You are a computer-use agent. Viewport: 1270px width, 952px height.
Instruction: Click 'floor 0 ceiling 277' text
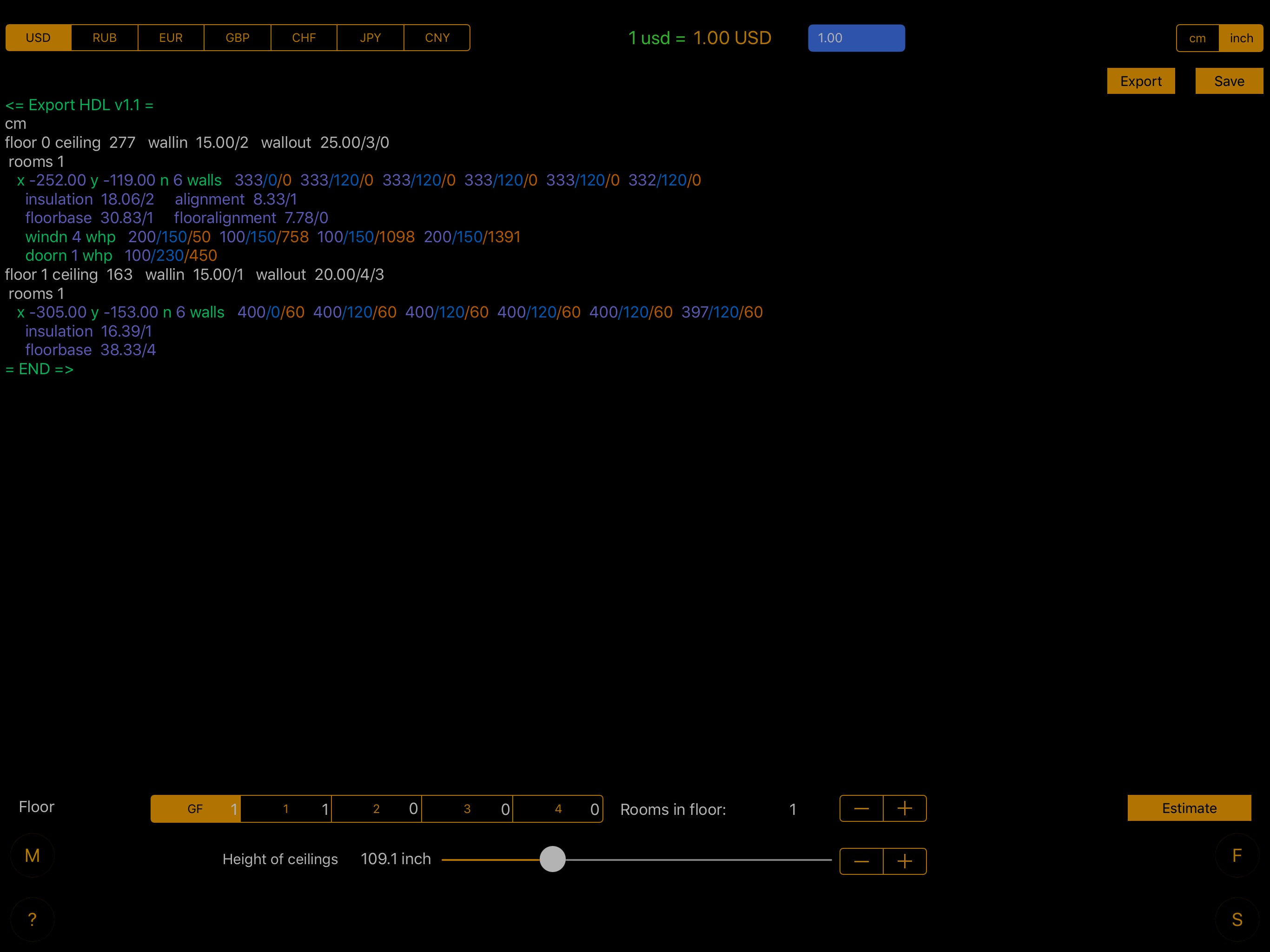click(70, 142)
